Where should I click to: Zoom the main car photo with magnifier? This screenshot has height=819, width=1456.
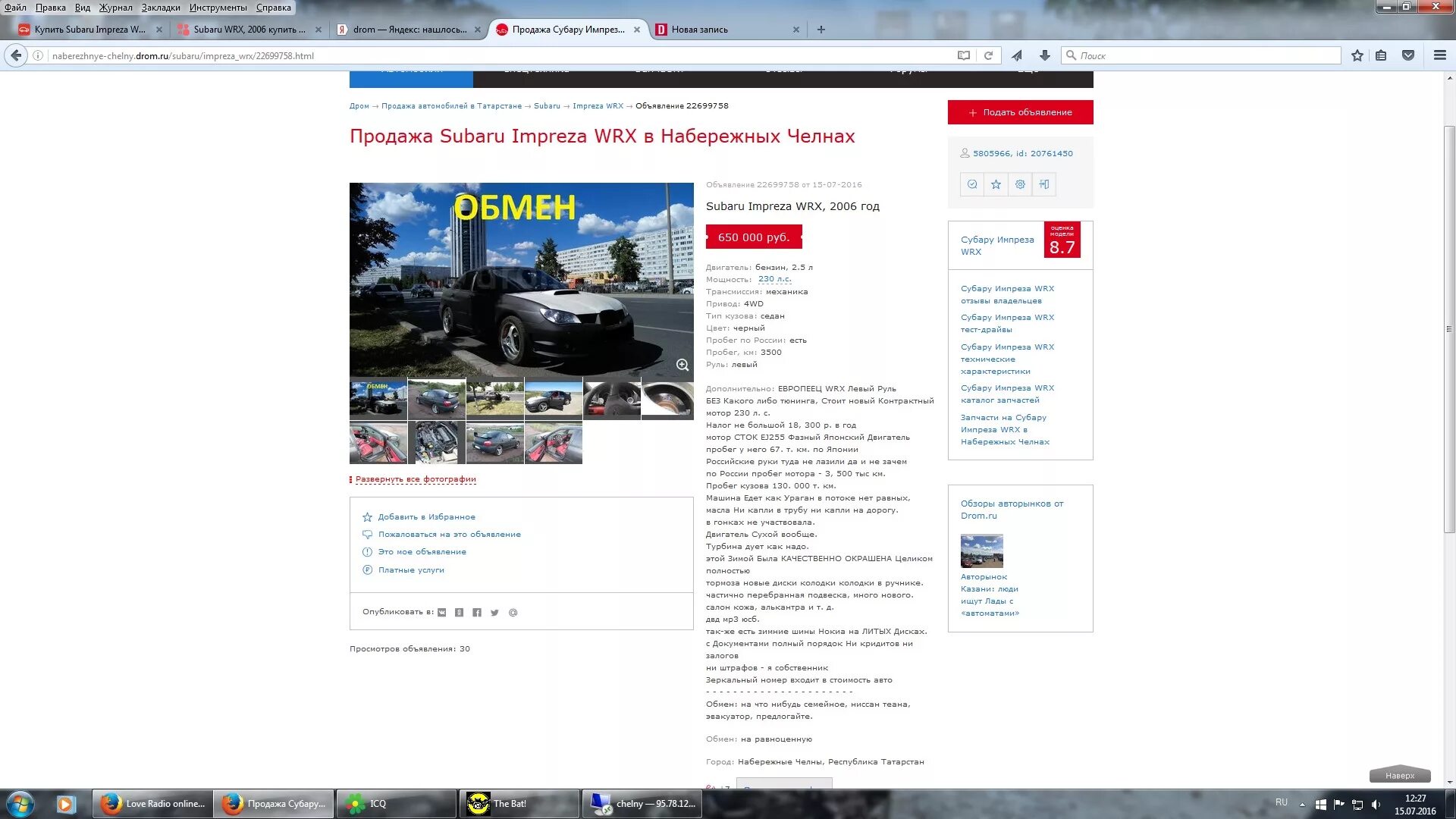[682, 365]
